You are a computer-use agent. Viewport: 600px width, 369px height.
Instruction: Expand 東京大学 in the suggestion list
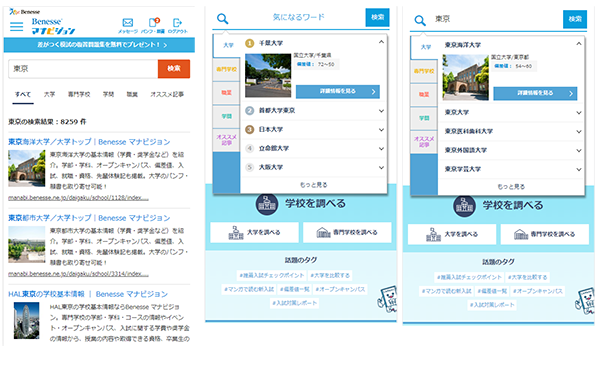(579, 113)
